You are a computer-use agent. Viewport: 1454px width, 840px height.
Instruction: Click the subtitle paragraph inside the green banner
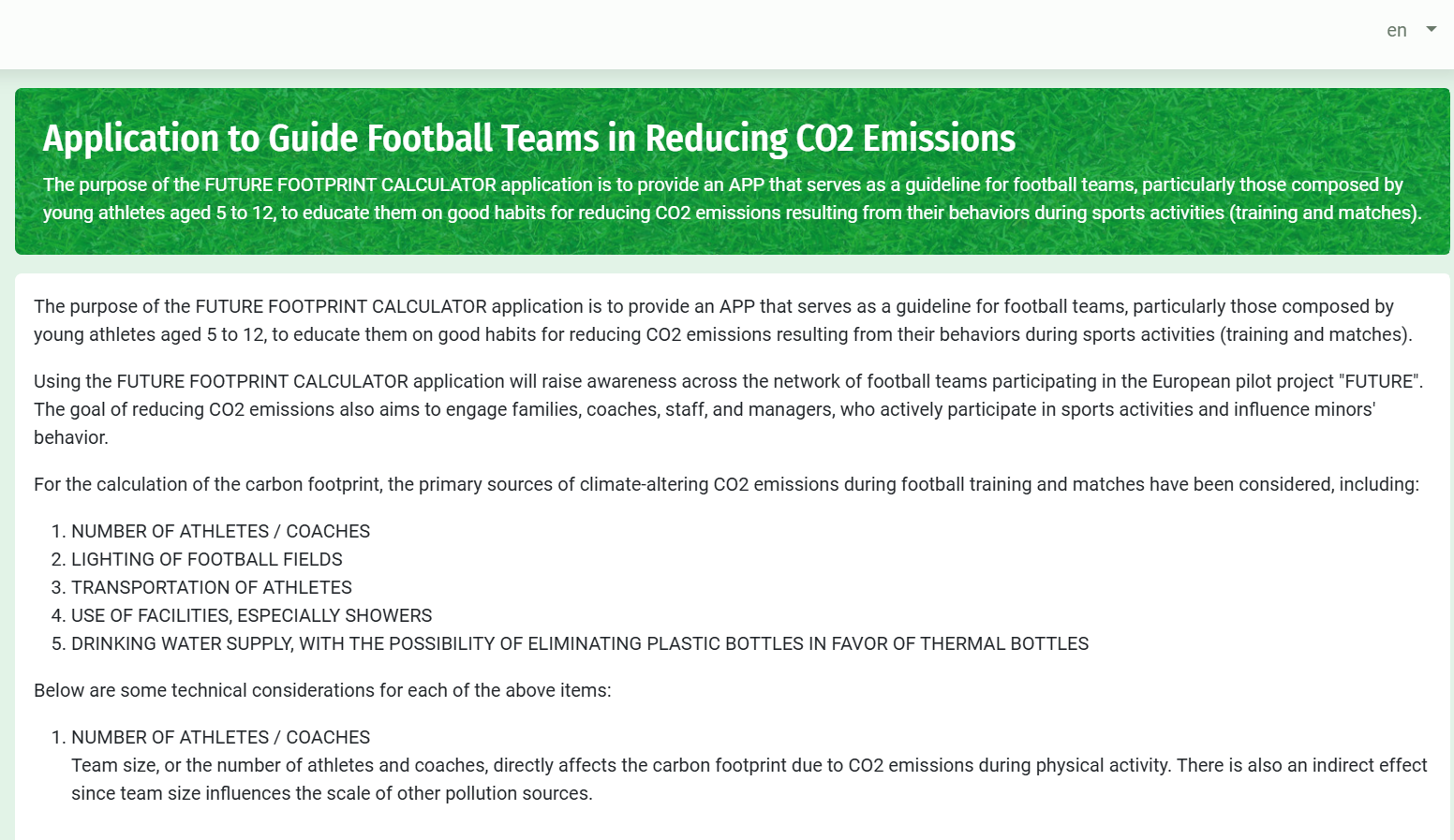tap(731, 199)
